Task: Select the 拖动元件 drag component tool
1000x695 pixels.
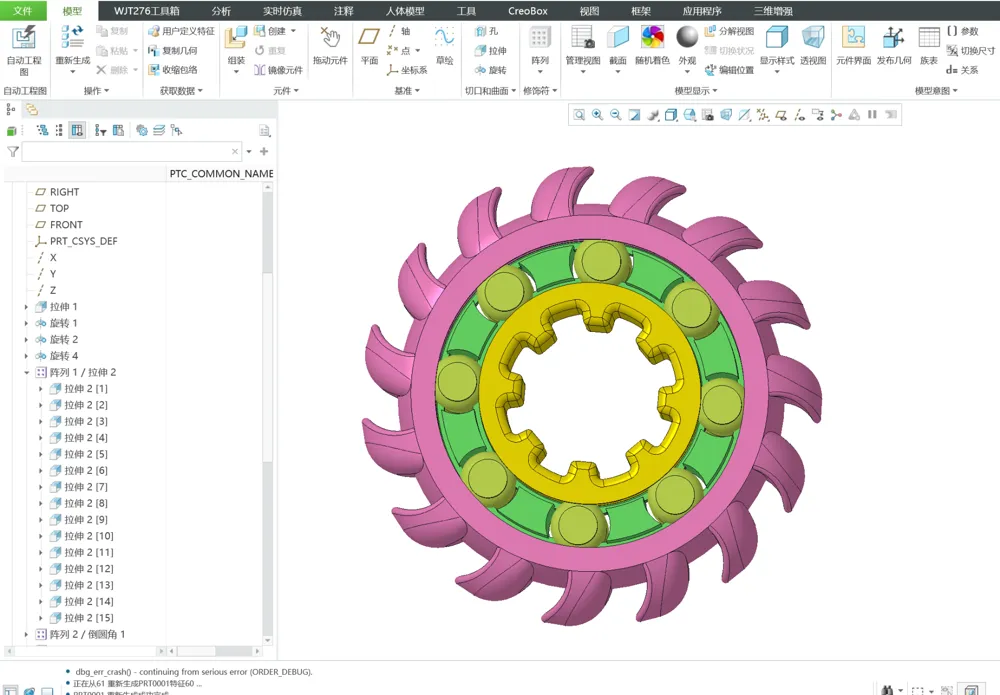Action: pyautogui.click(x=330, y=46)
